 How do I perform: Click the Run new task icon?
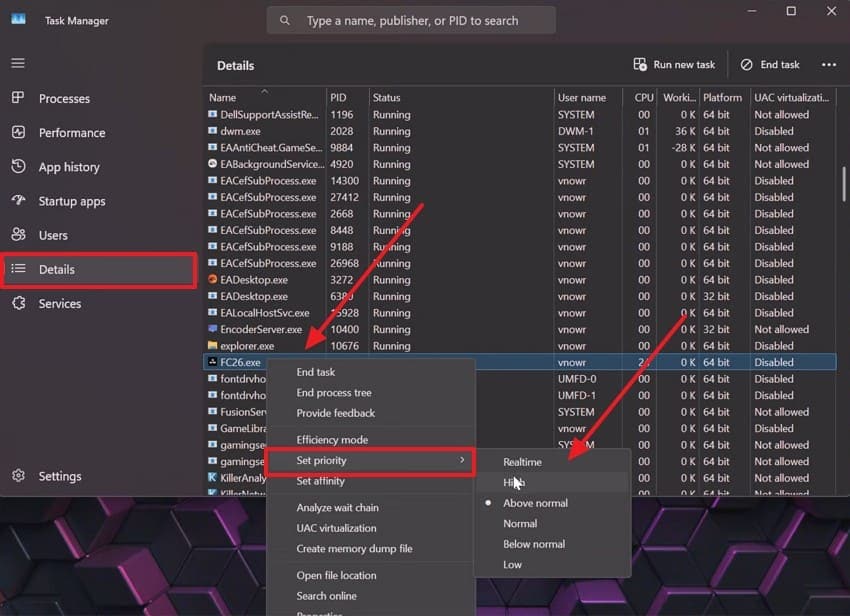click(640, 65)
